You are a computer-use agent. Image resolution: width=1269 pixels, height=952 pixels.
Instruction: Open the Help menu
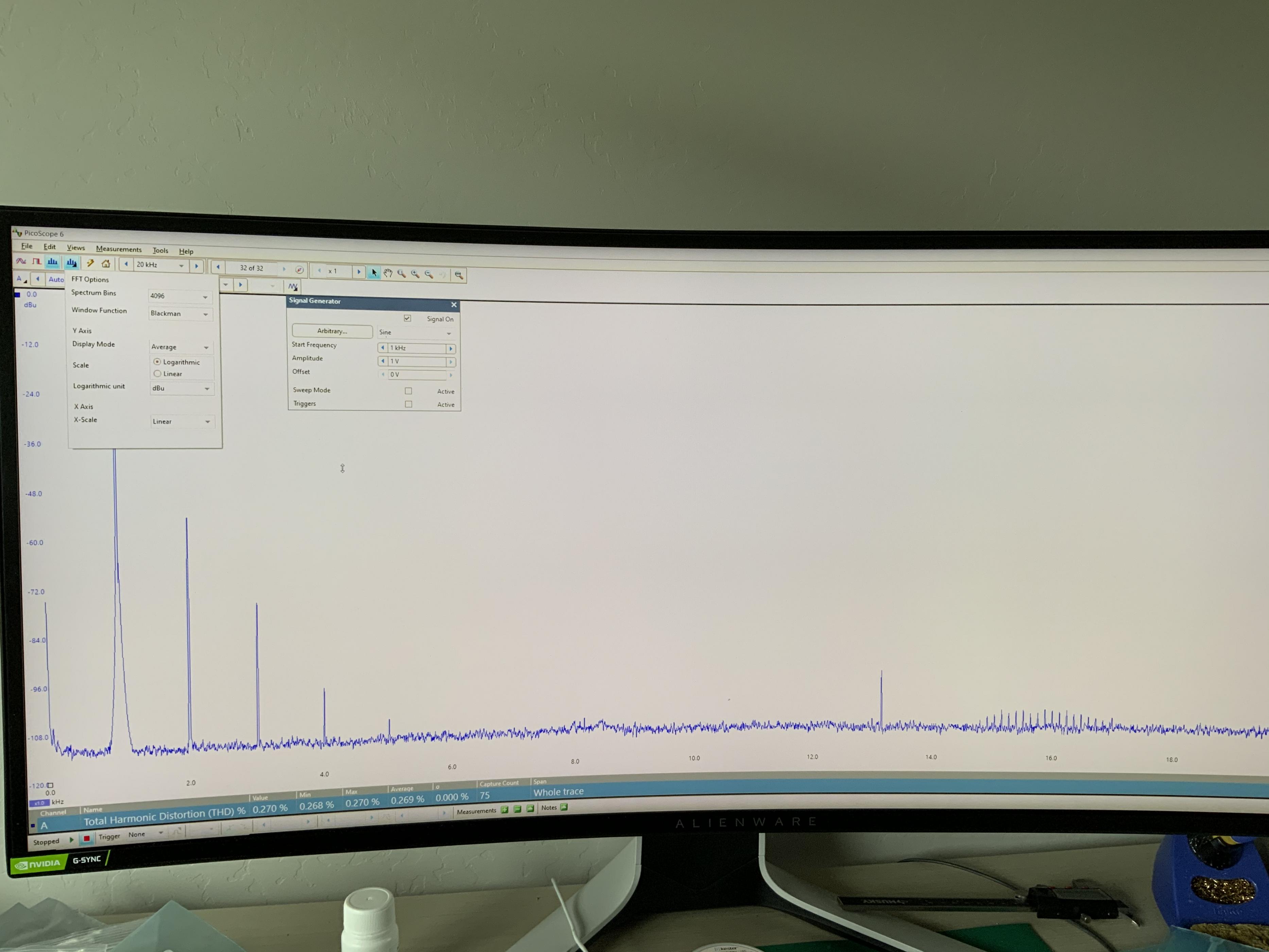pos(186,251)
